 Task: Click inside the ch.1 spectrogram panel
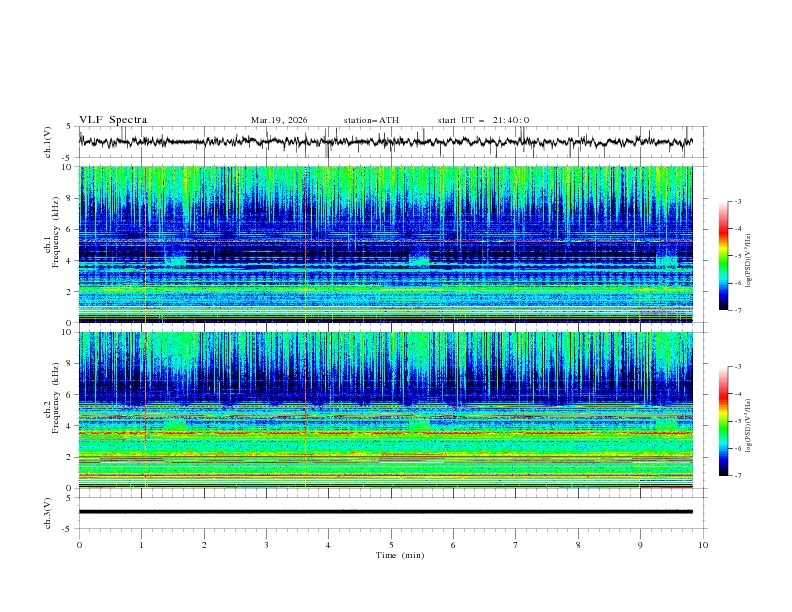386,244
